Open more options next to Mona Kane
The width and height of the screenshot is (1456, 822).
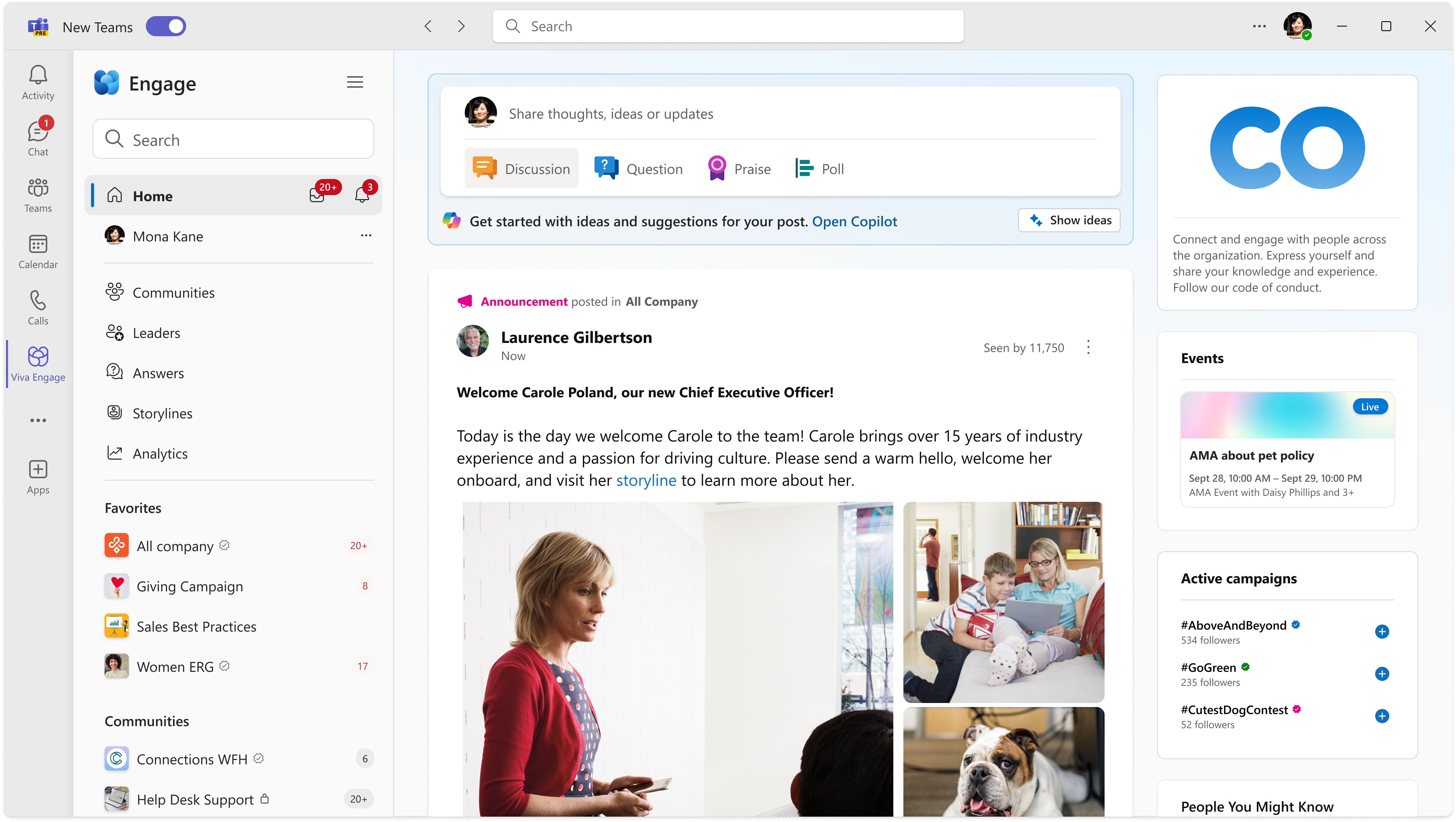coord(366,236)
